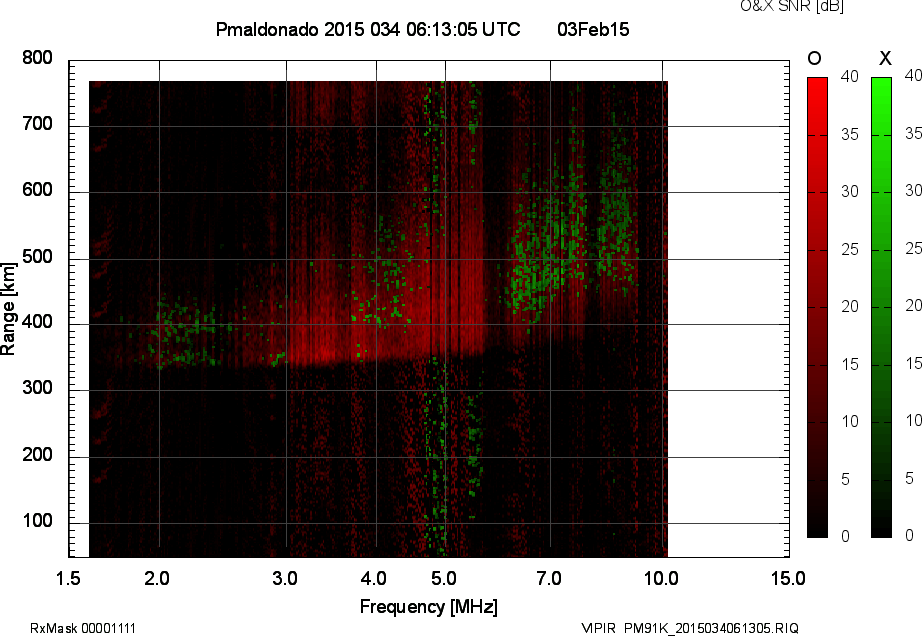
Task: Click the 200 tick label on range axis
Action: click(x=37, y=454)
